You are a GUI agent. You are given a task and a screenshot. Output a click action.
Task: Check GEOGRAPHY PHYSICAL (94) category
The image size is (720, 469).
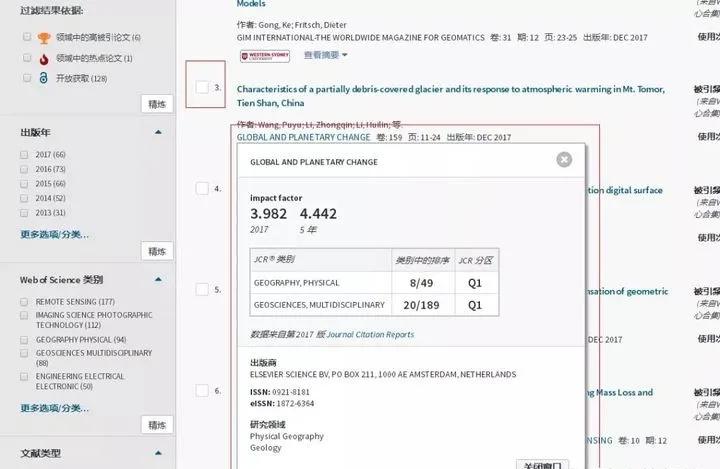coord(24,340)
